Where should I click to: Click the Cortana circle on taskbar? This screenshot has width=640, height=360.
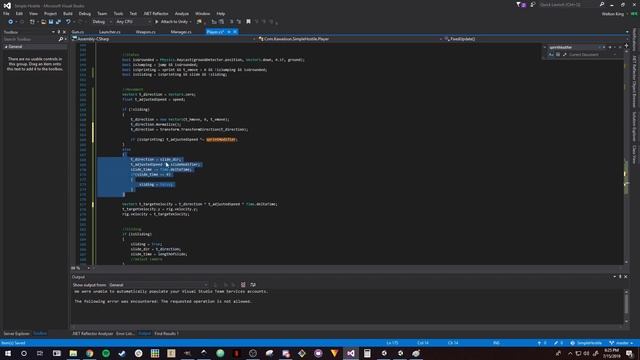click(x=24, y=353)
